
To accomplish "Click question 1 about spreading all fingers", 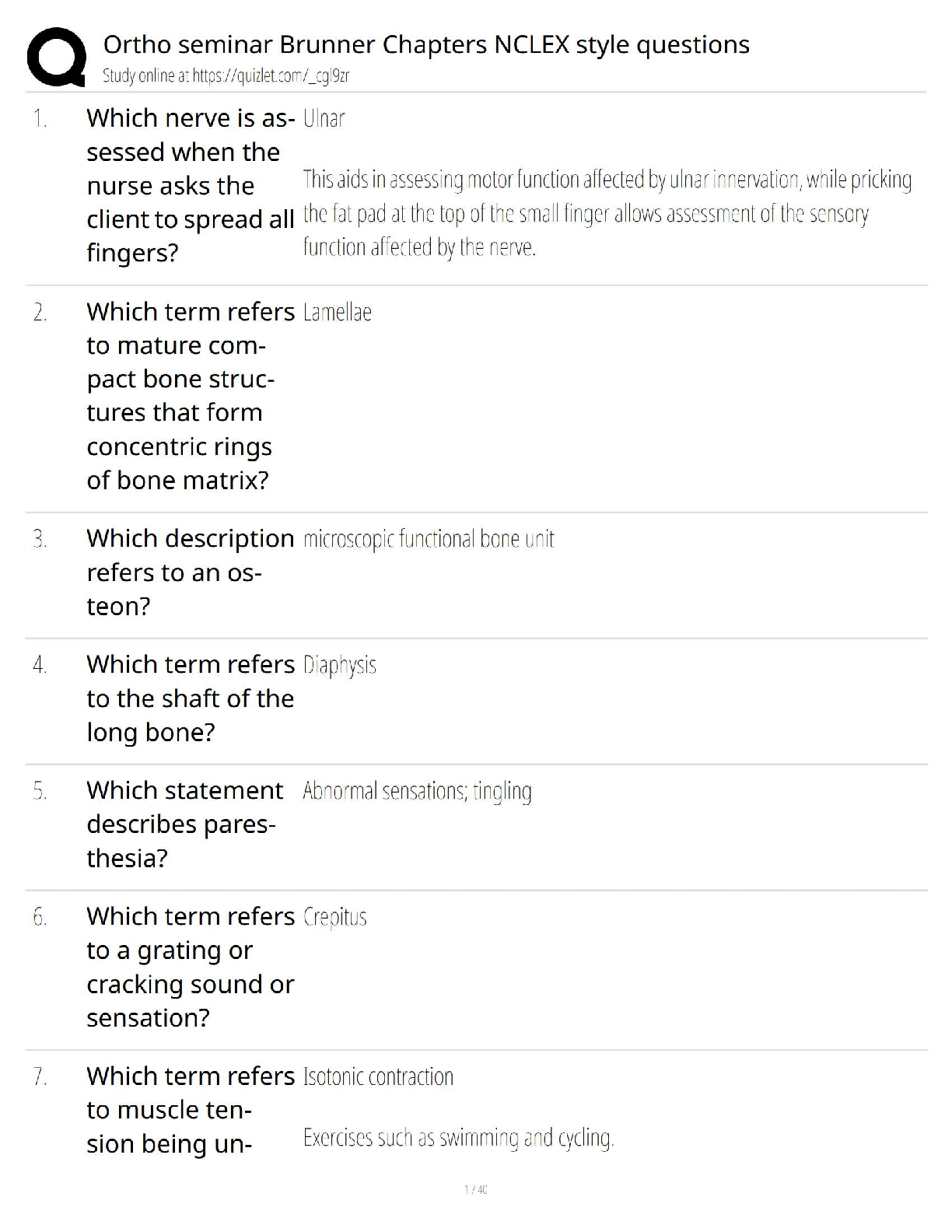I will pyautogui.click(x=190, y=185).
